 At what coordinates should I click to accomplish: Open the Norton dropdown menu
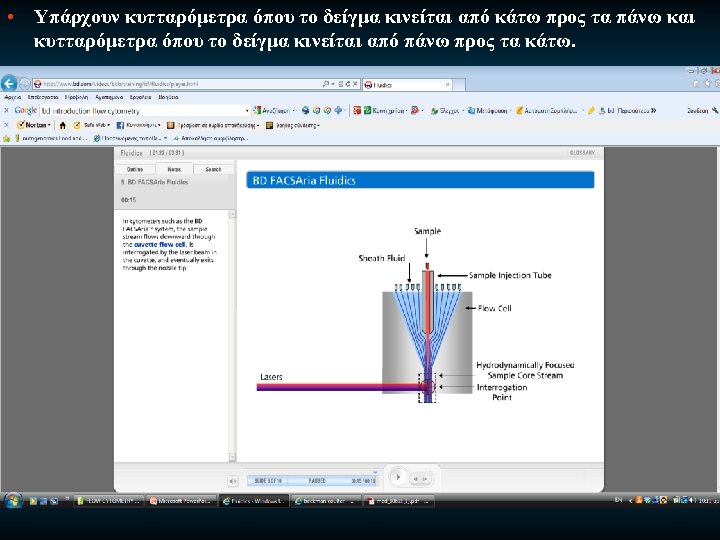coord(34,125)
